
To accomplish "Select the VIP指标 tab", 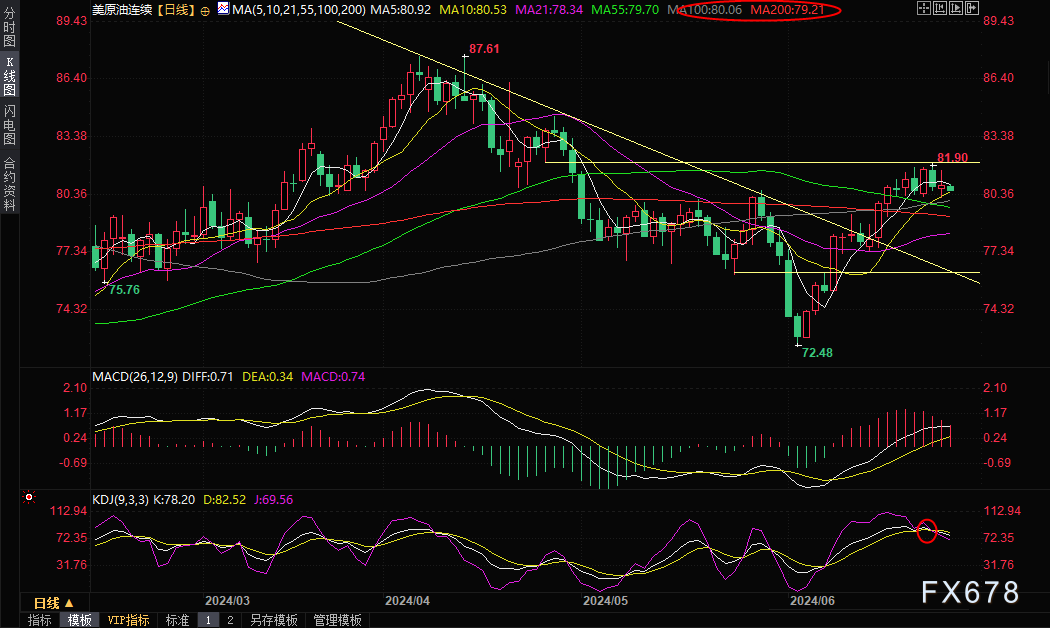I will pos(128,620).
